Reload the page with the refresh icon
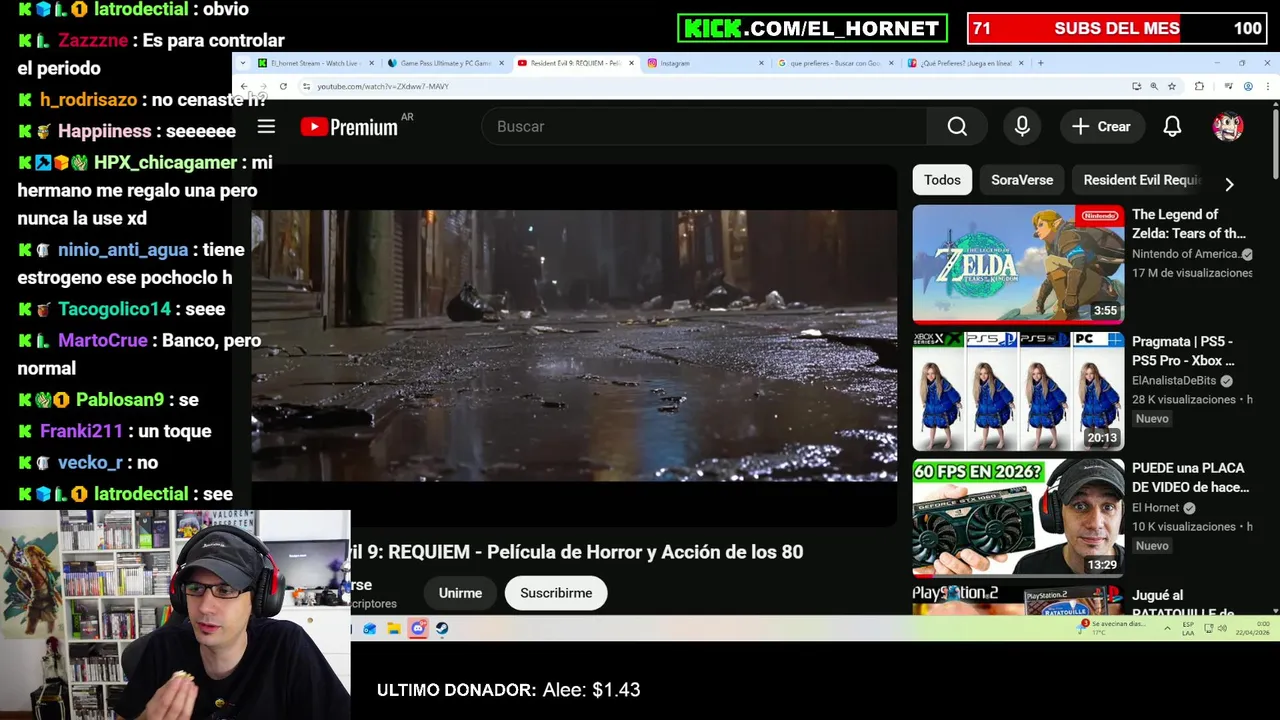 tap(283, 87)
